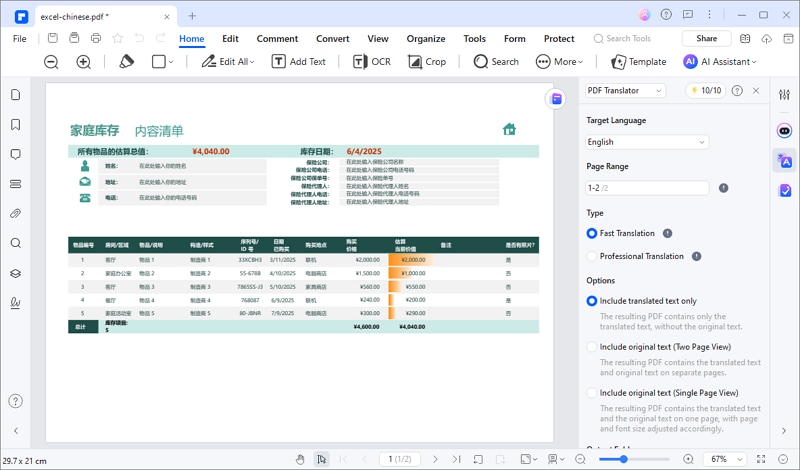Open the Target Language English dropdown
Screen dimensions: 800x470
(x=647, y=142)
